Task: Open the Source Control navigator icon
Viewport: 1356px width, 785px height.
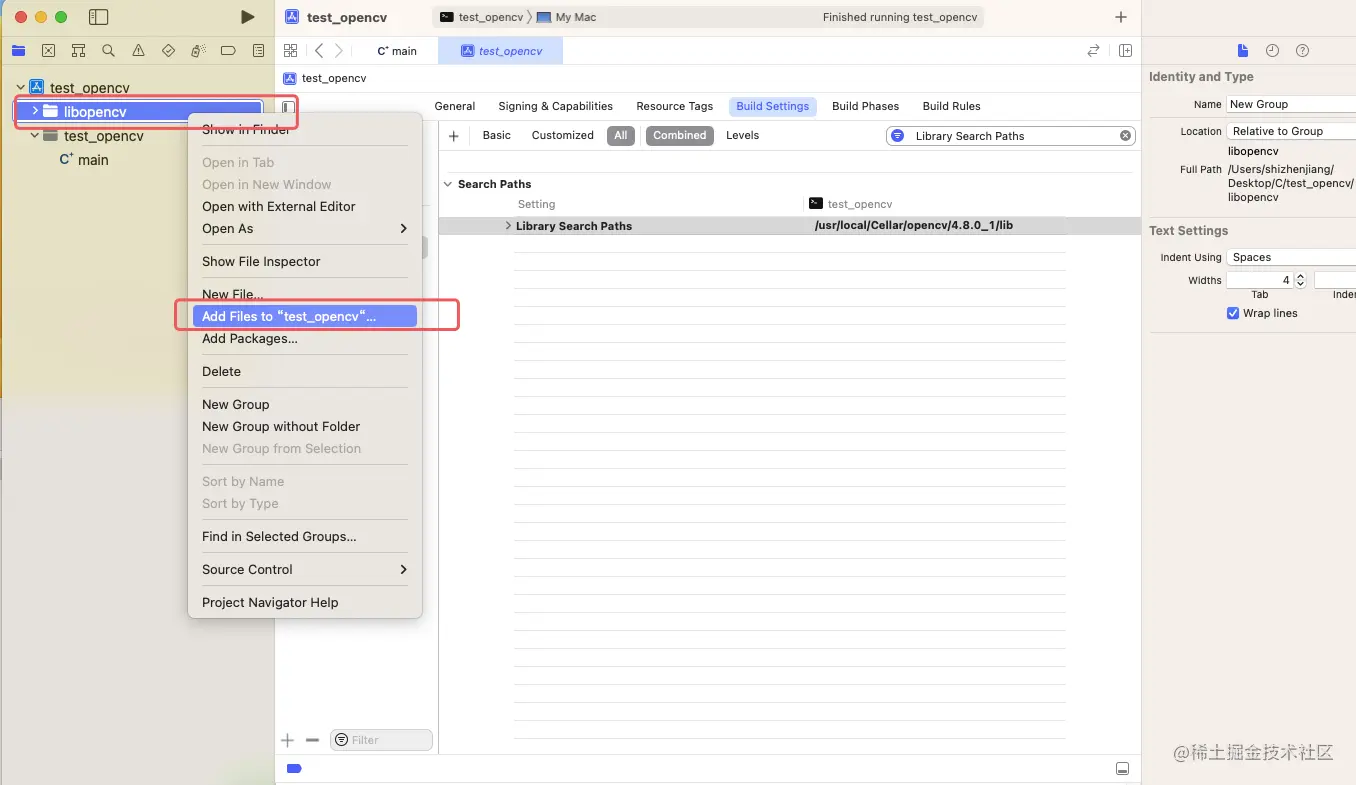Action: pyautogui.click(x=48, y=51)
